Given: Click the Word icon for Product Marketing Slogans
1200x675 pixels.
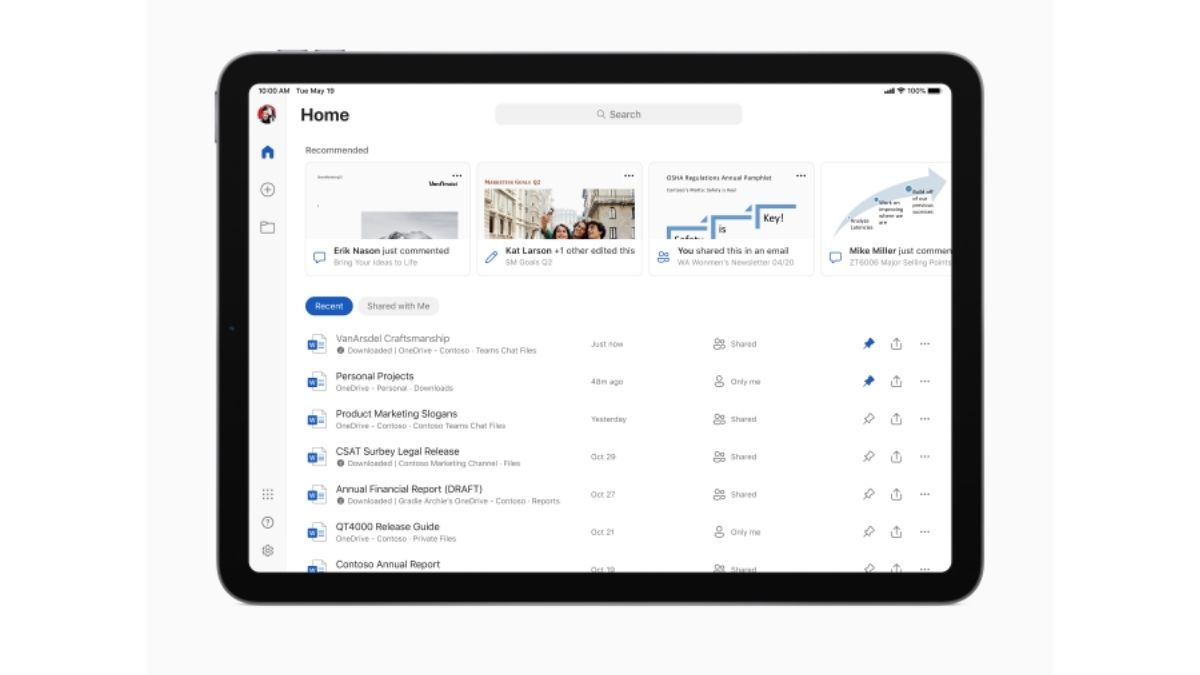Looking at the screenshot, I should point(317,420).
